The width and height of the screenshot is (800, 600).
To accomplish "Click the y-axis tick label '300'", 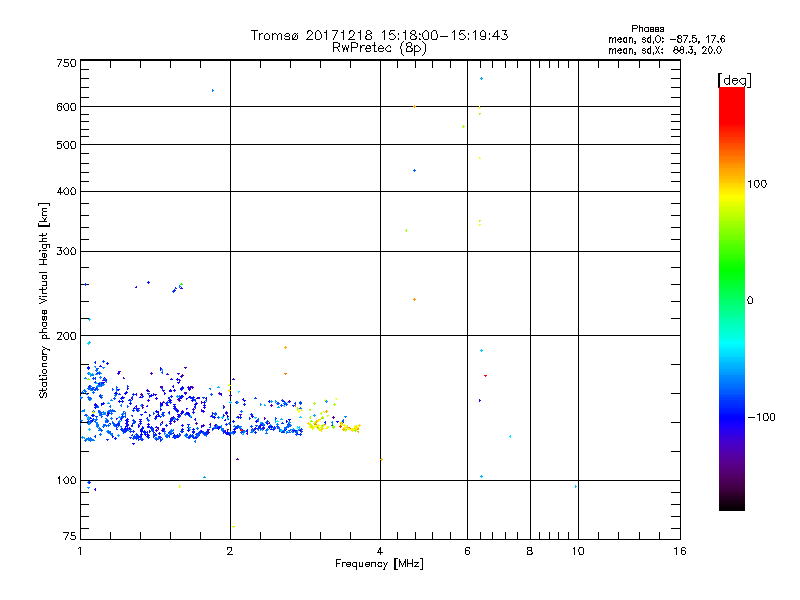I will tap(66, 252).
